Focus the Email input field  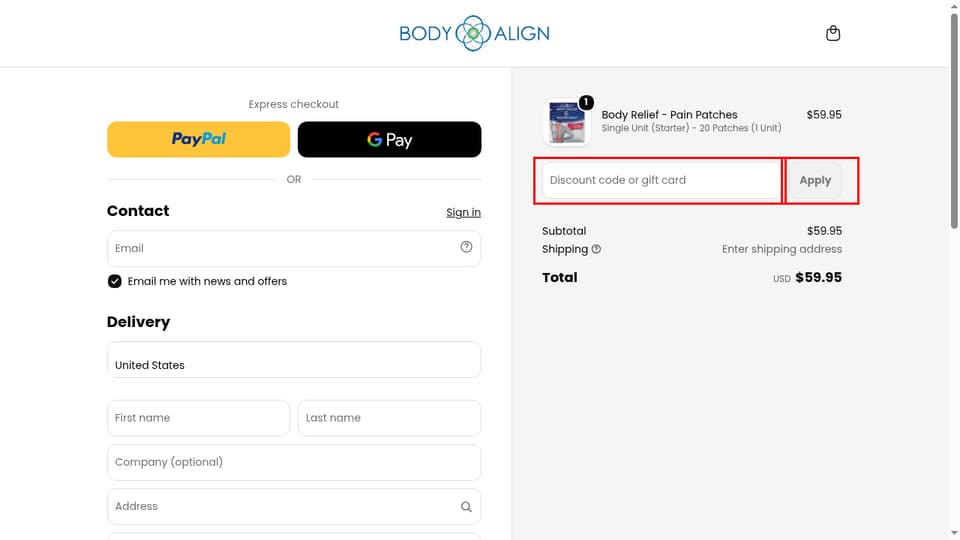tap(294, 249)
